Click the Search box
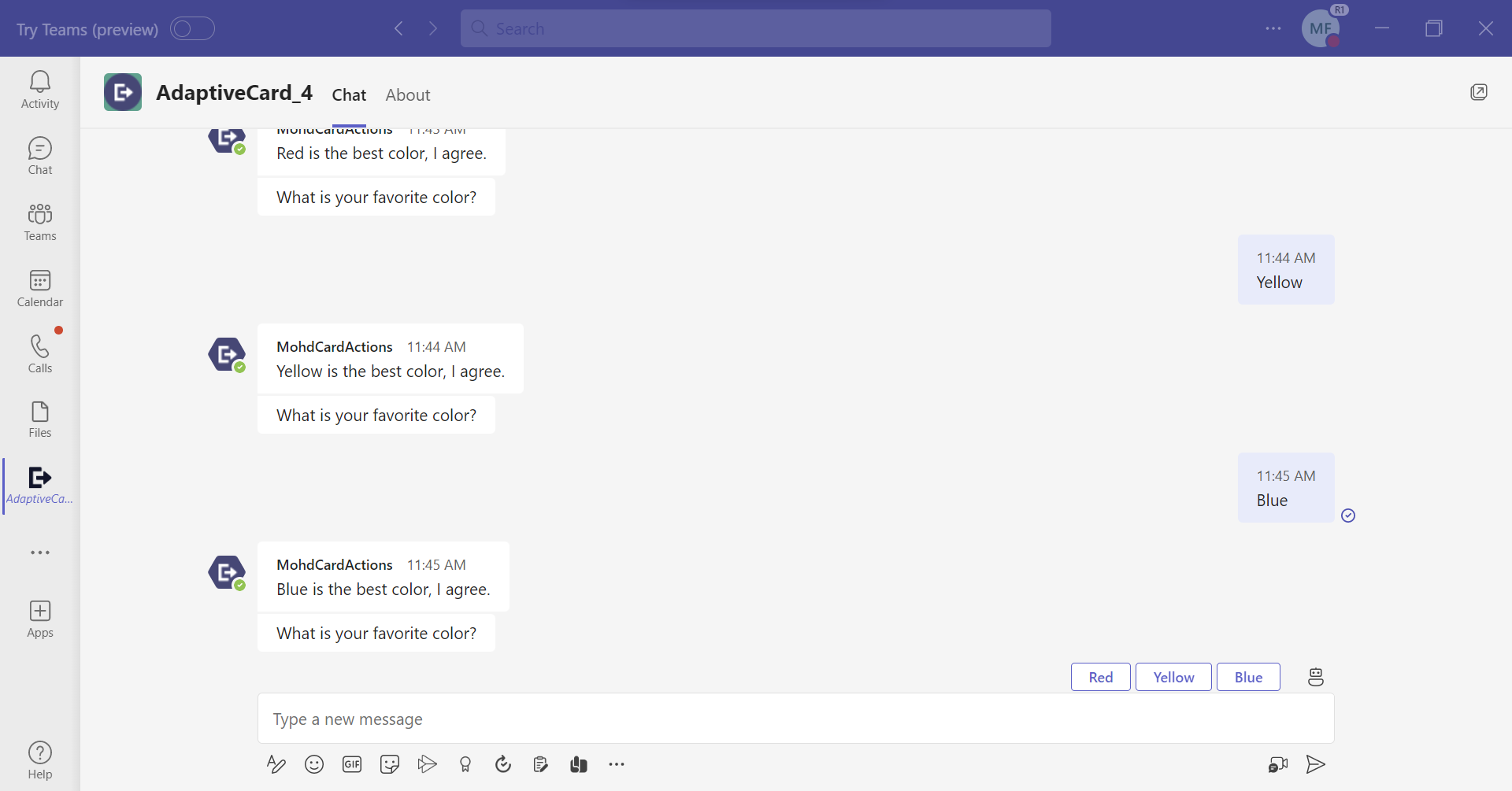Viewport: 1512px width, 791px height. (756, 28)
